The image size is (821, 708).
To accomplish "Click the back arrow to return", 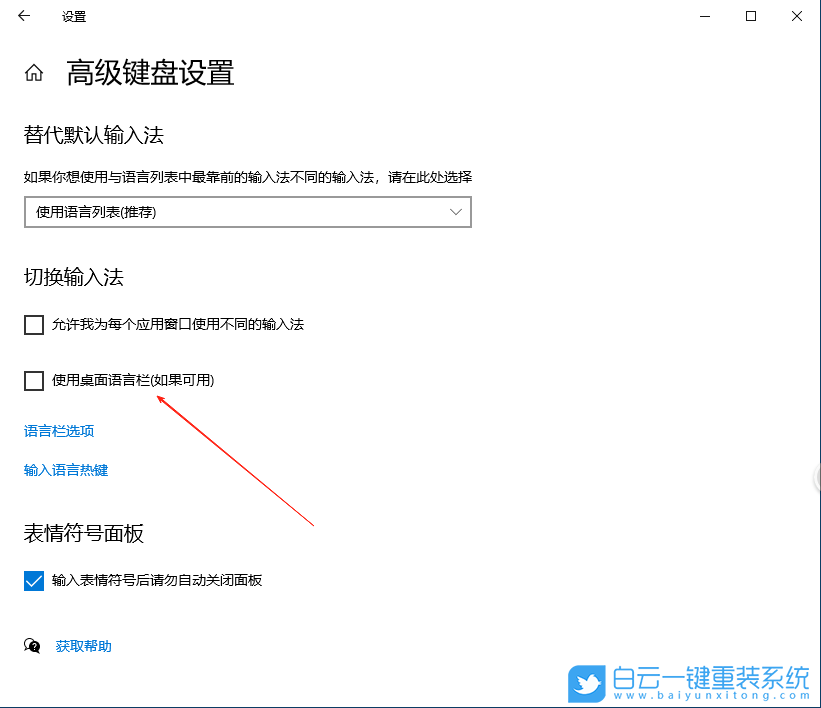I will (22, 16).
